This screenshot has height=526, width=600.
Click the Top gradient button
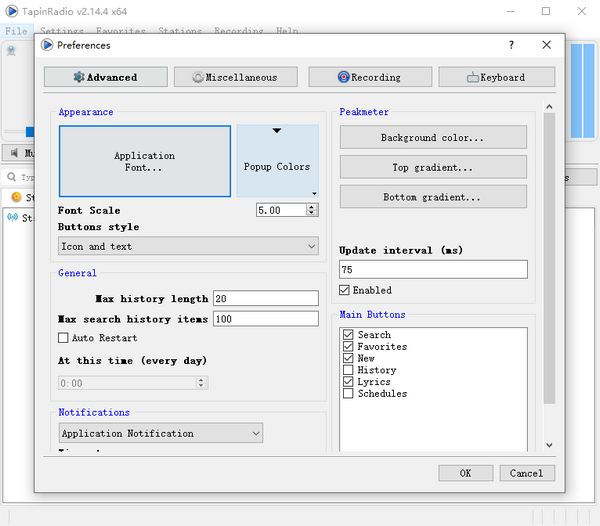coord(432,167)
